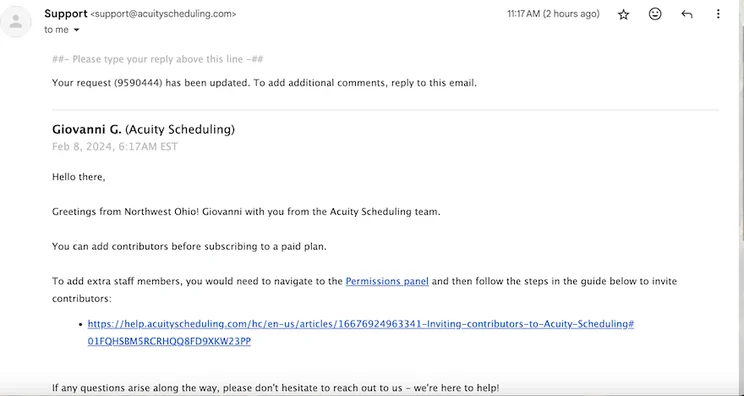Reply to the Support email
The width and height of the screenshot is (744, 396).
pos(687,14)
